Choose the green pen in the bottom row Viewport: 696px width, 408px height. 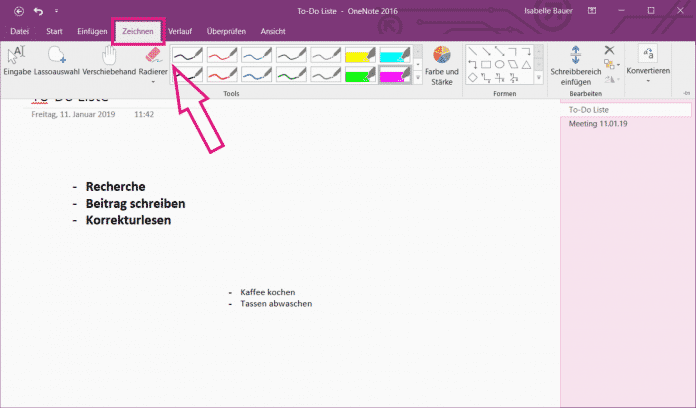coord(360,74)
